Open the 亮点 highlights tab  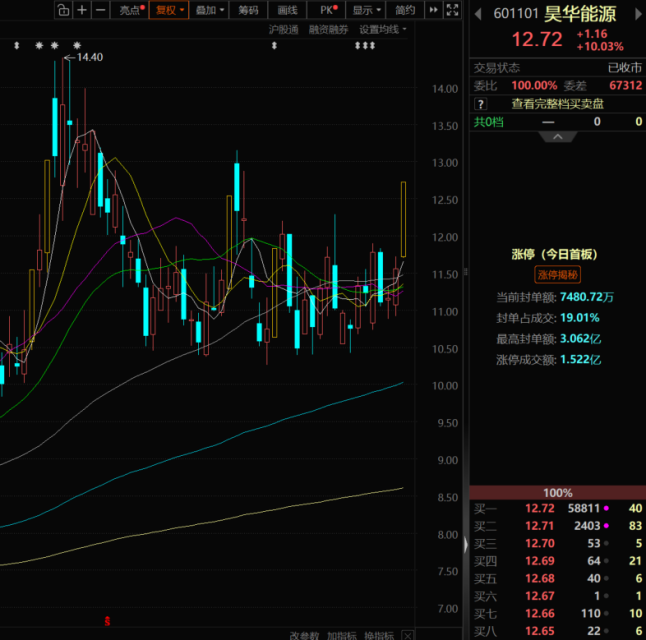tap(132, 10)
